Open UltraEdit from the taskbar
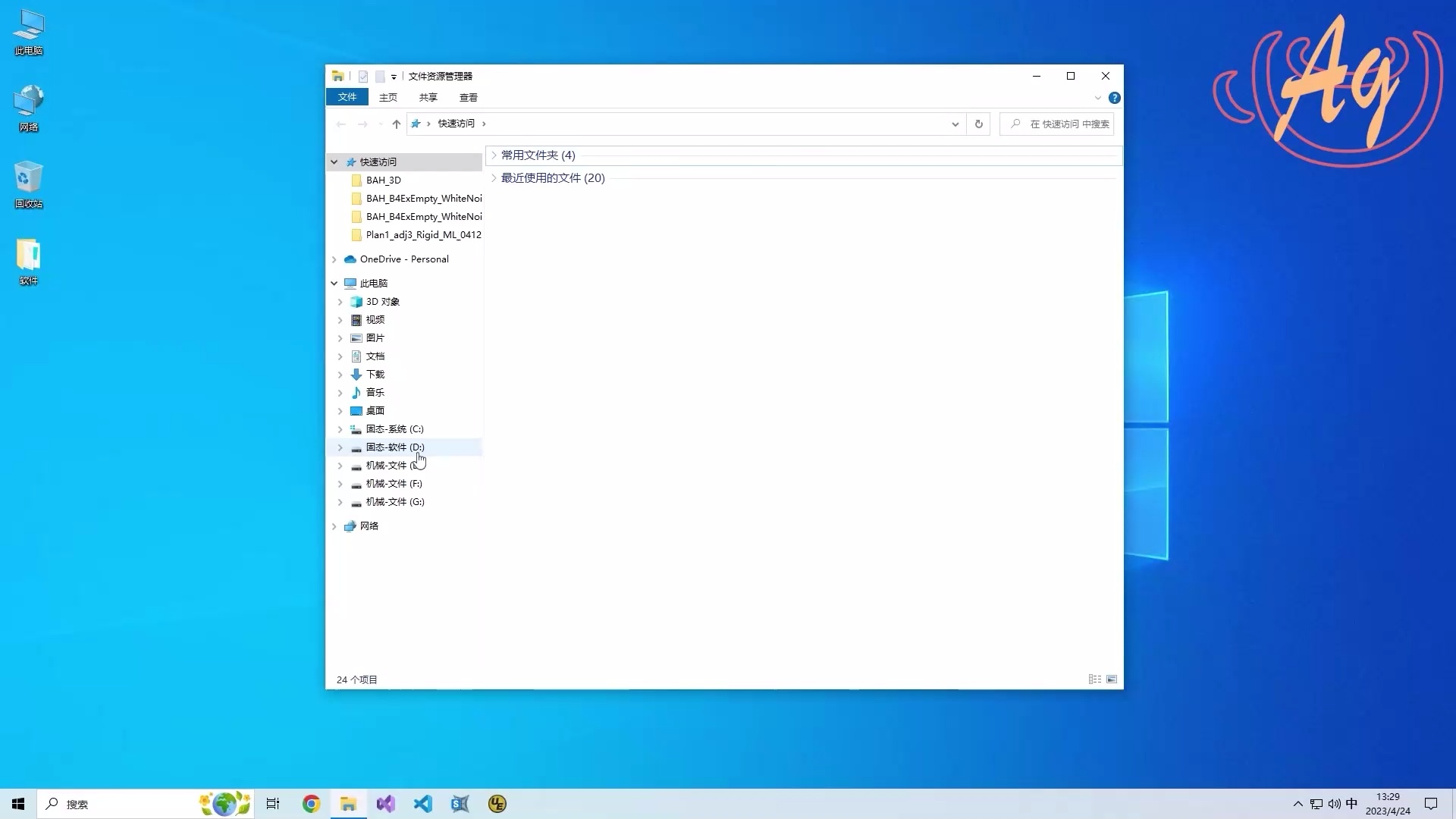 pos(497,804)
